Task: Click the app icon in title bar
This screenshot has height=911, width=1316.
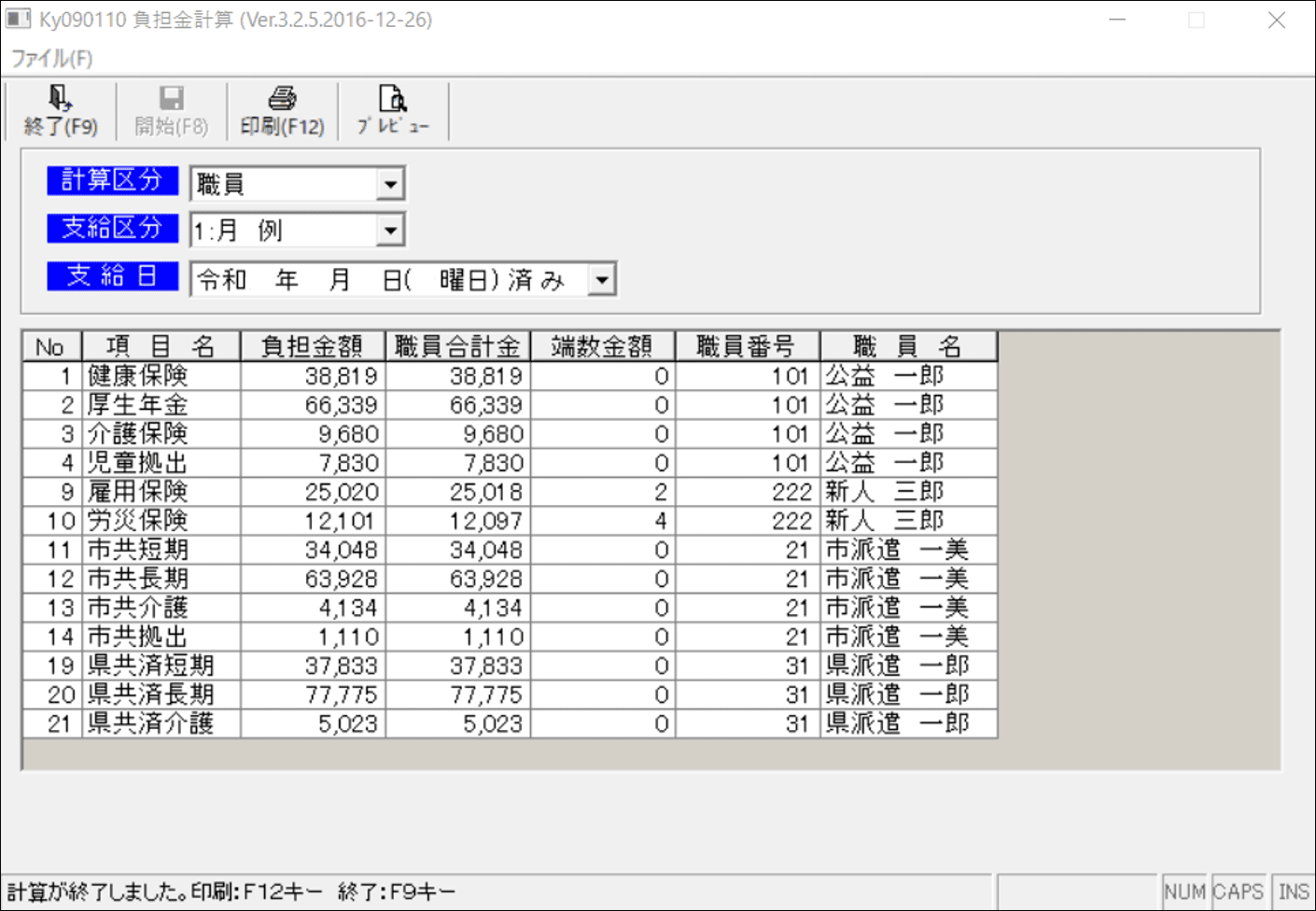Action: coord(19,20)
